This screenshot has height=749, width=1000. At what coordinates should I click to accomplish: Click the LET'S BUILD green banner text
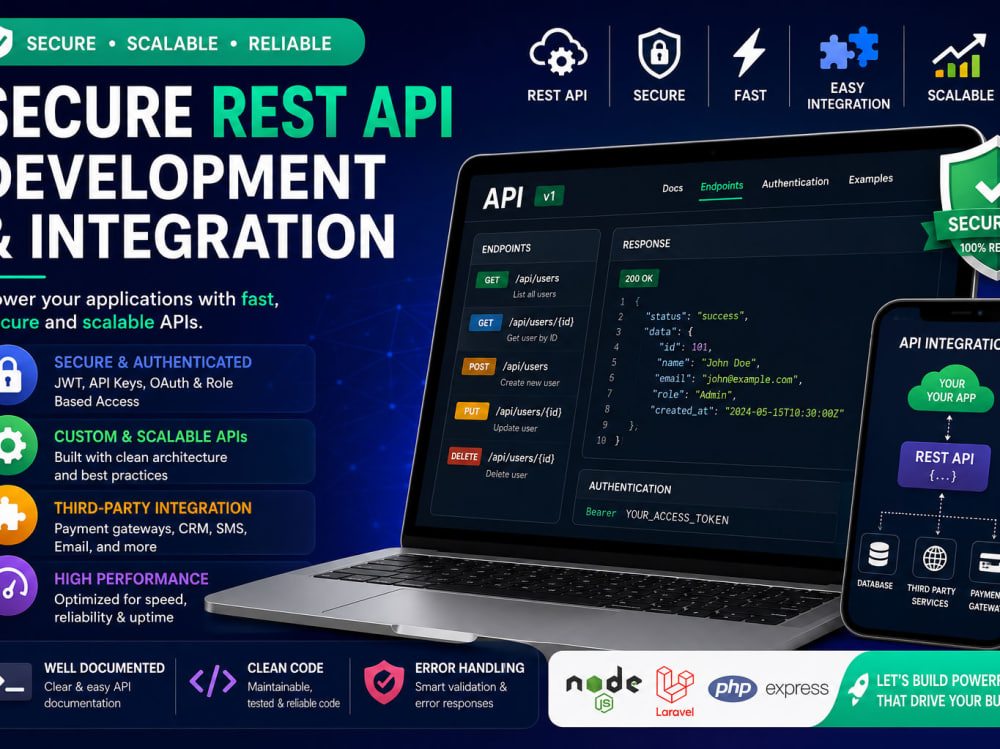(x=938, y=690)
